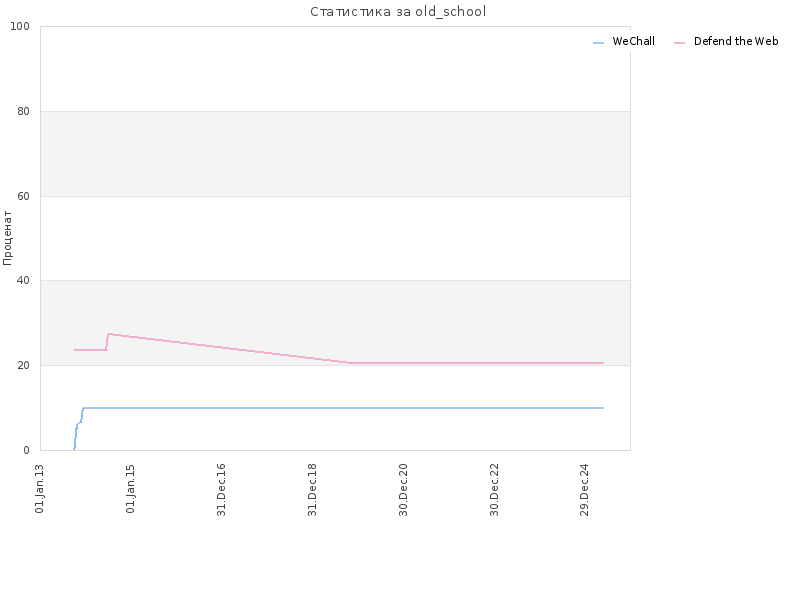This screenshot has height=600, width=800.
Task: Click the chart title Статистика за old_school
Action: (398, 11)
